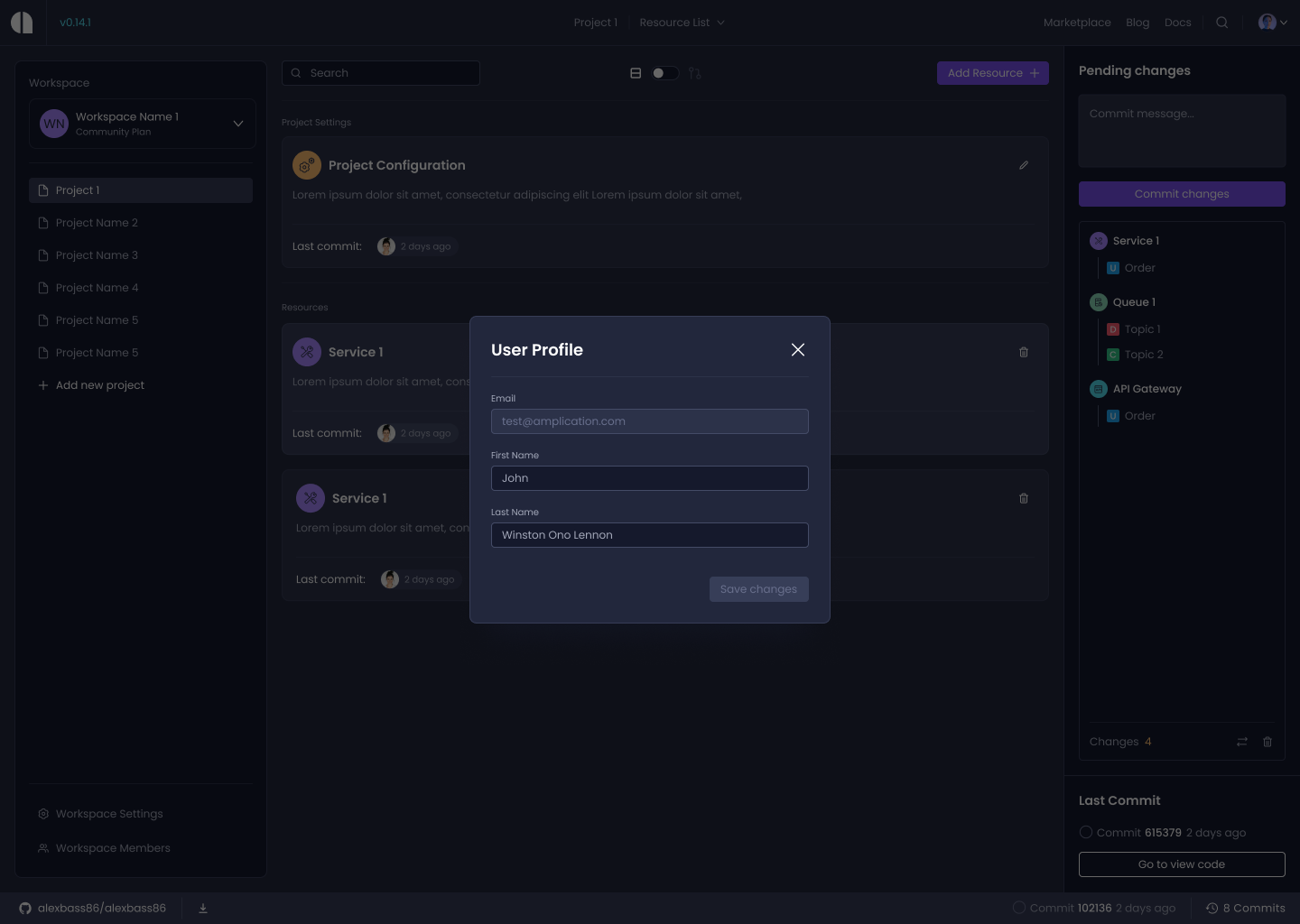Open 8 Commits history
The image size is (1300, 924).
click(1246, 909)
